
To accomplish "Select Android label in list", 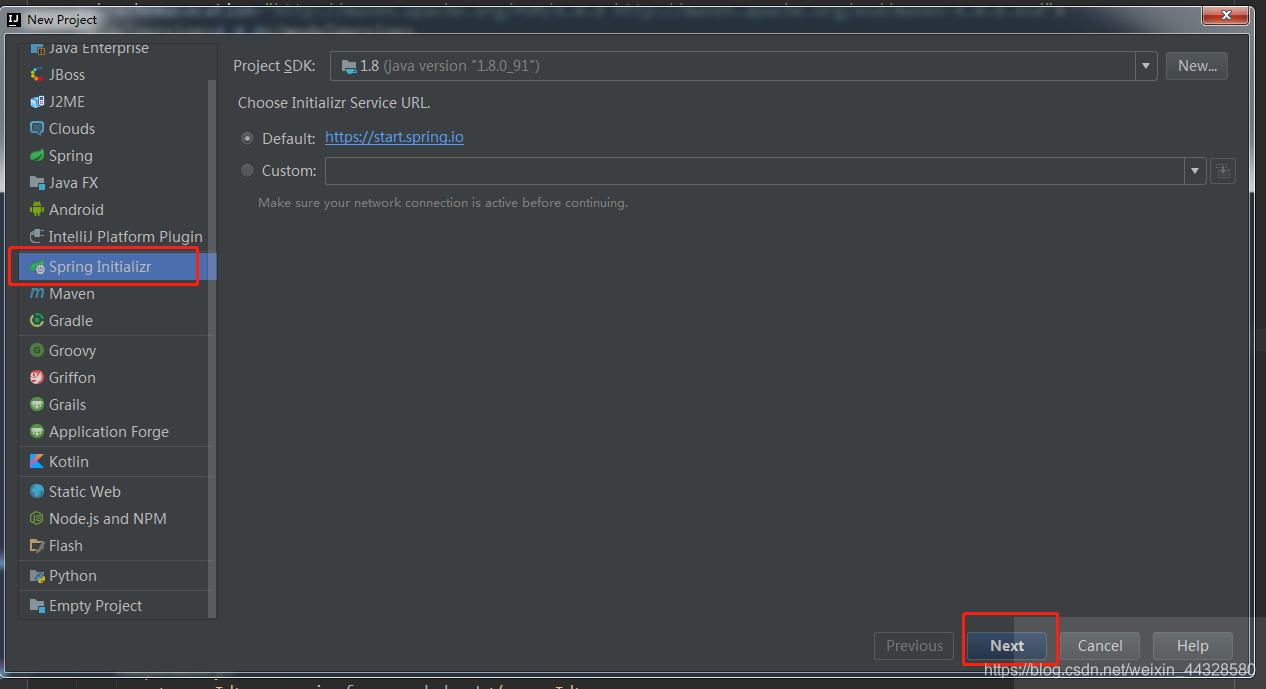I will 76,210.
